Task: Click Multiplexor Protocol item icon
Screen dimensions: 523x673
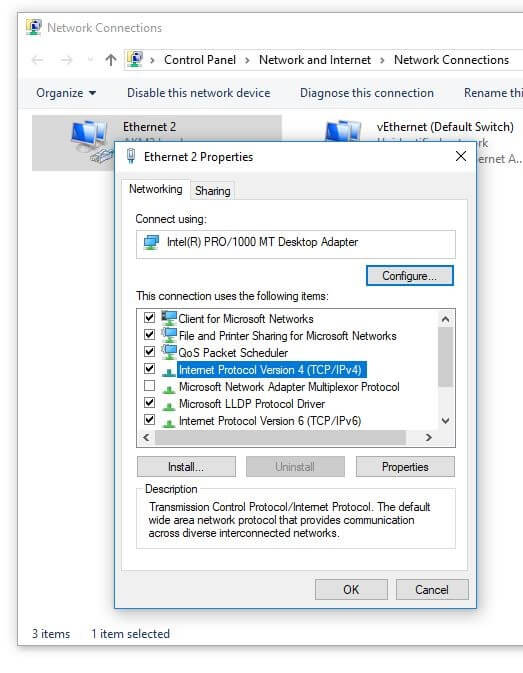Action: coord(169,389)
